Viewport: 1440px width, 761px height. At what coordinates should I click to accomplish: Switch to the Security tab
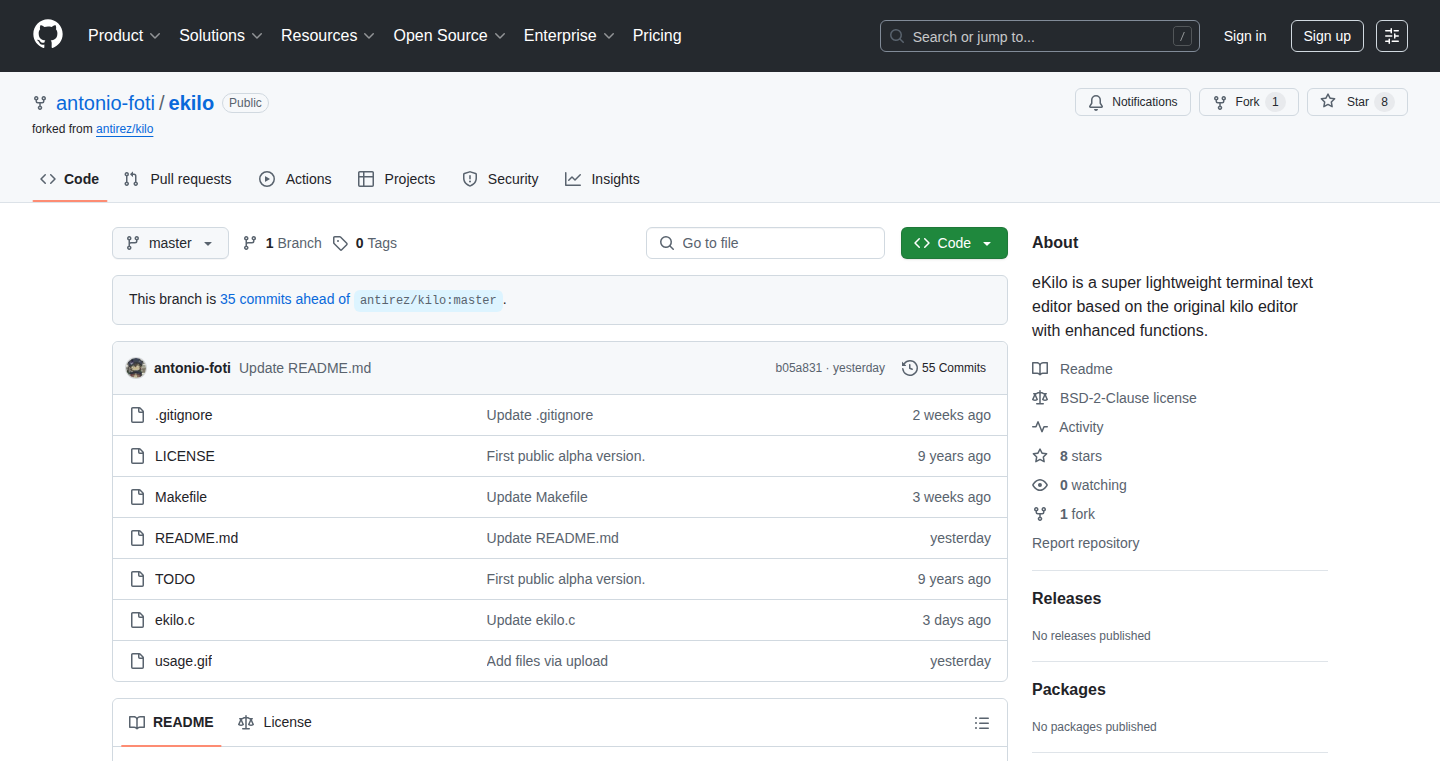[x=500, y=179]
